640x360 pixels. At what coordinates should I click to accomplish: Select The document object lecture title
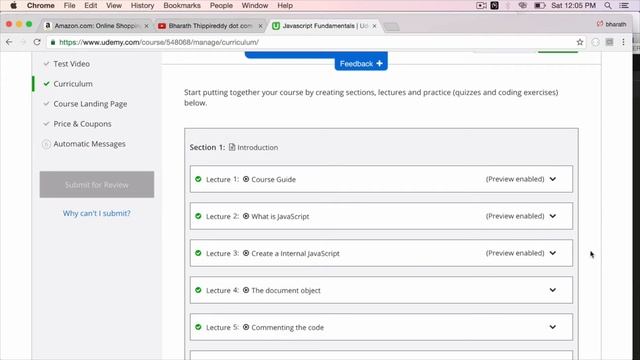(286, 290)
